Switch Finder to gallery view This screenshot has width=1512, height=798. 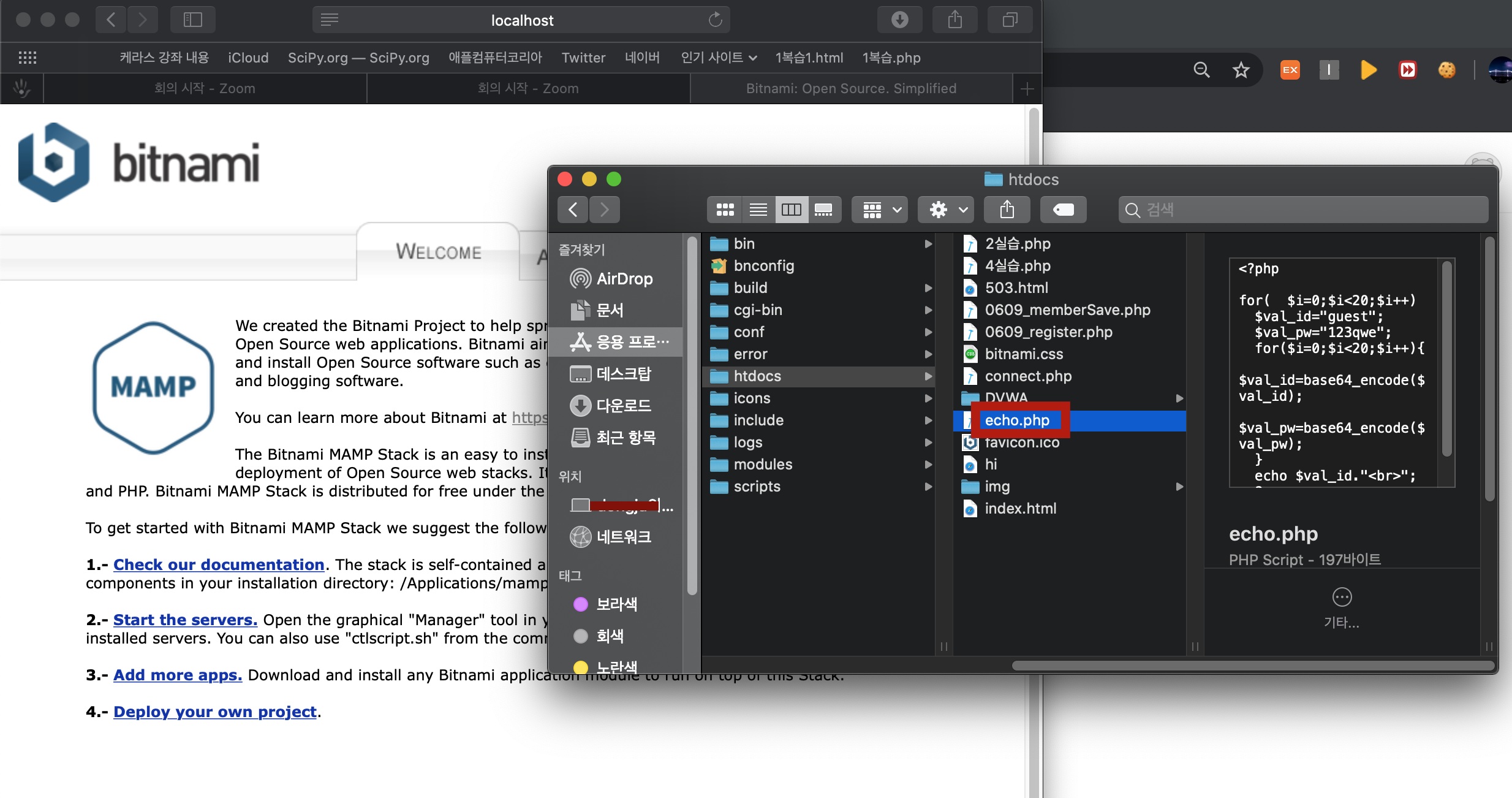point(824,210)
